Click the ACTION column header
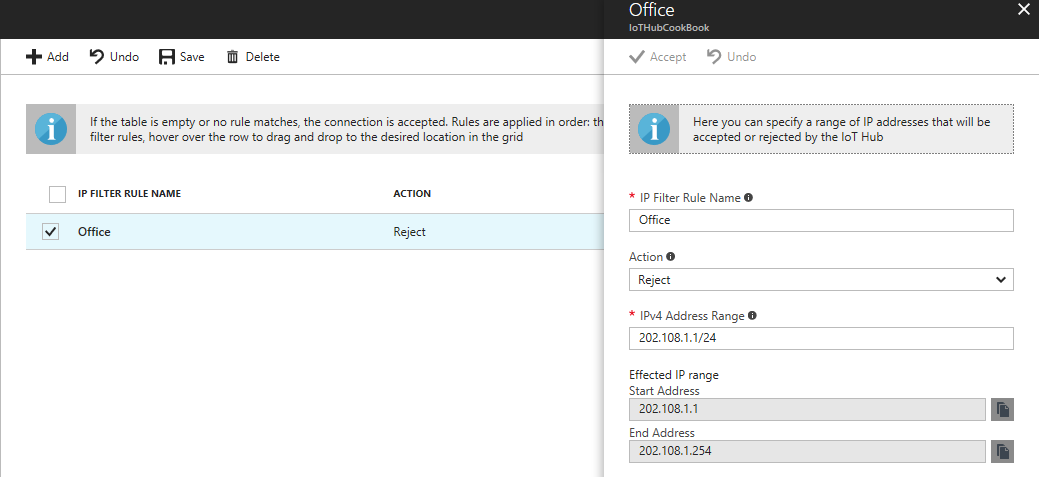The height and width of the screenshot is (477, 1039). point(412,194)
